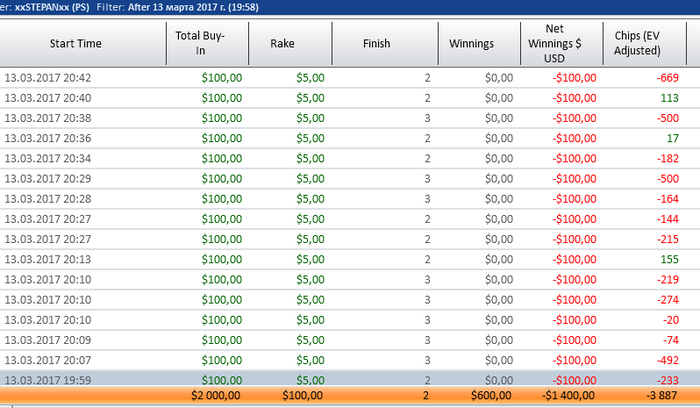The image size is (700, 408).
Task: Select tournament row started 13.03.2017 20:42
Action: point(350,78)
